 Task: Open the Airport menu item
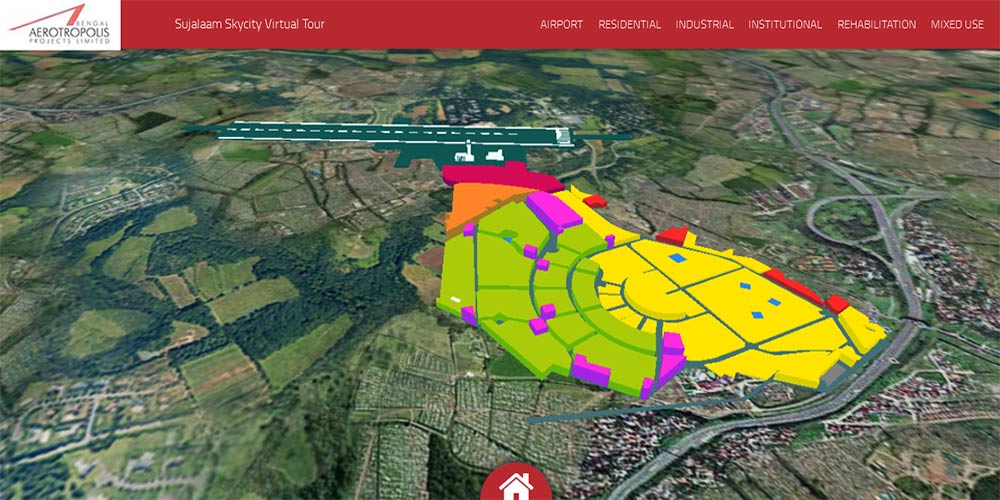tap(561, 24)
